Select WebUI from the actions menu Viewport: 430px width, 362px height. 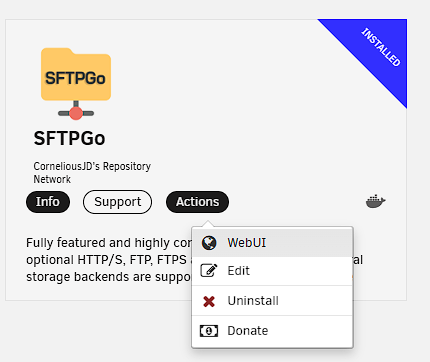(x=272, y=243)
